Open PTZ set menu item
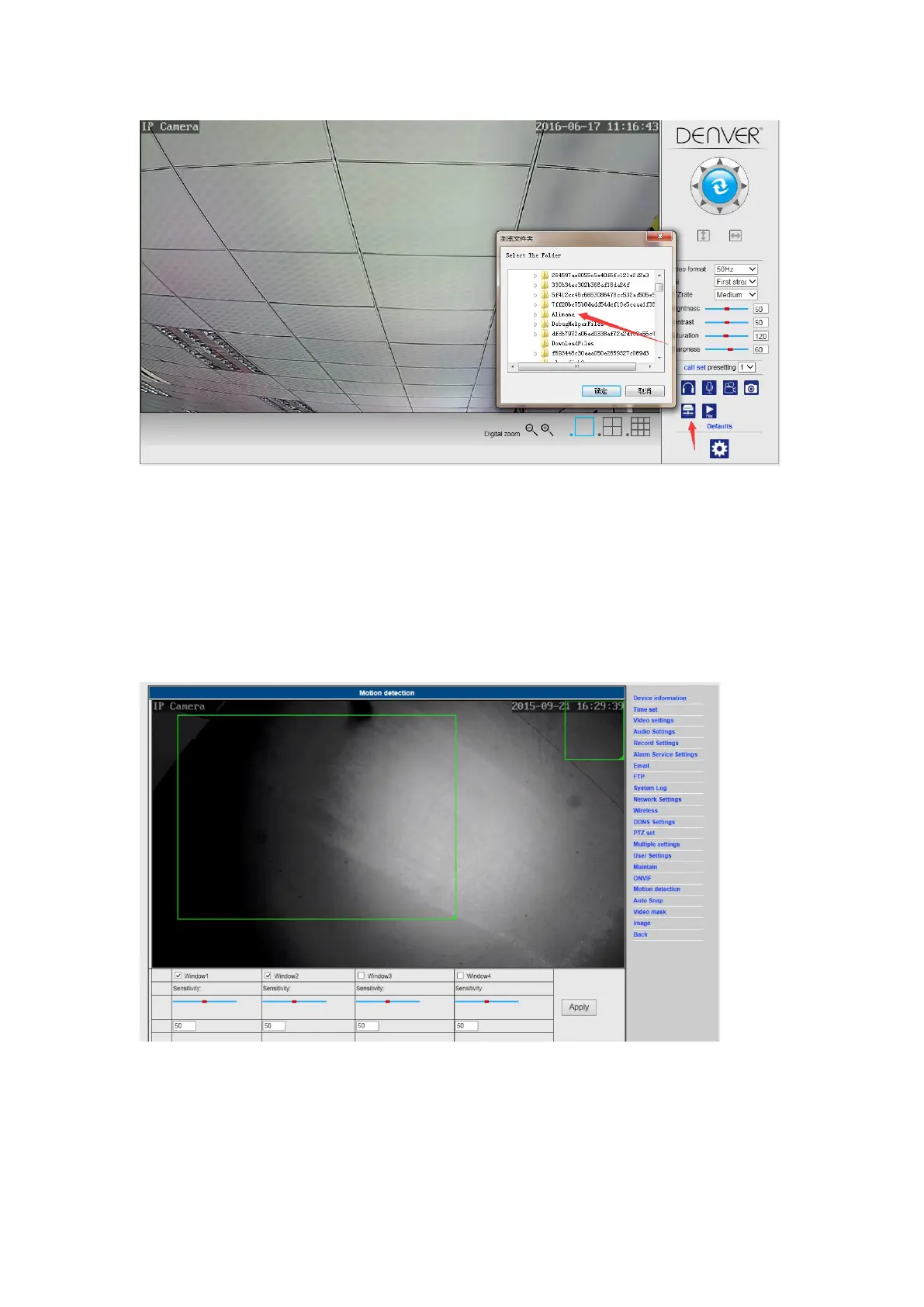The image size is (924, 1307). click(644, 833)
